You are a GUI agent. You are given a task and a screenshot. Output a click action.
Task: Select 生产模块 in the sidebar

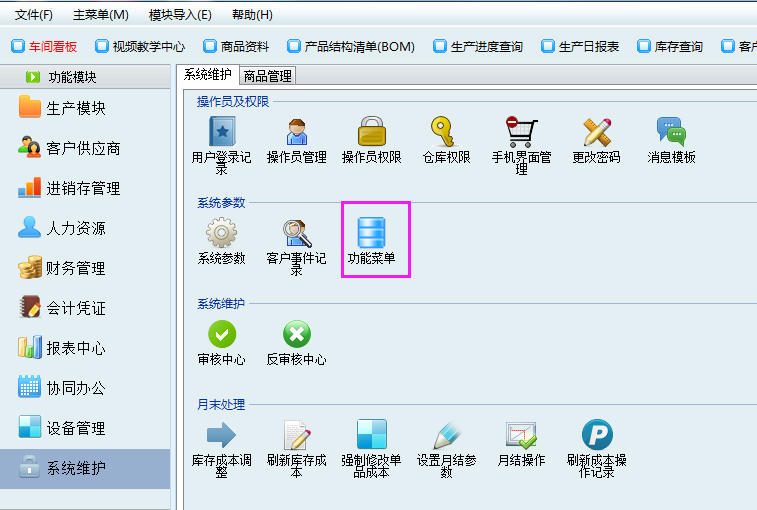75,108
